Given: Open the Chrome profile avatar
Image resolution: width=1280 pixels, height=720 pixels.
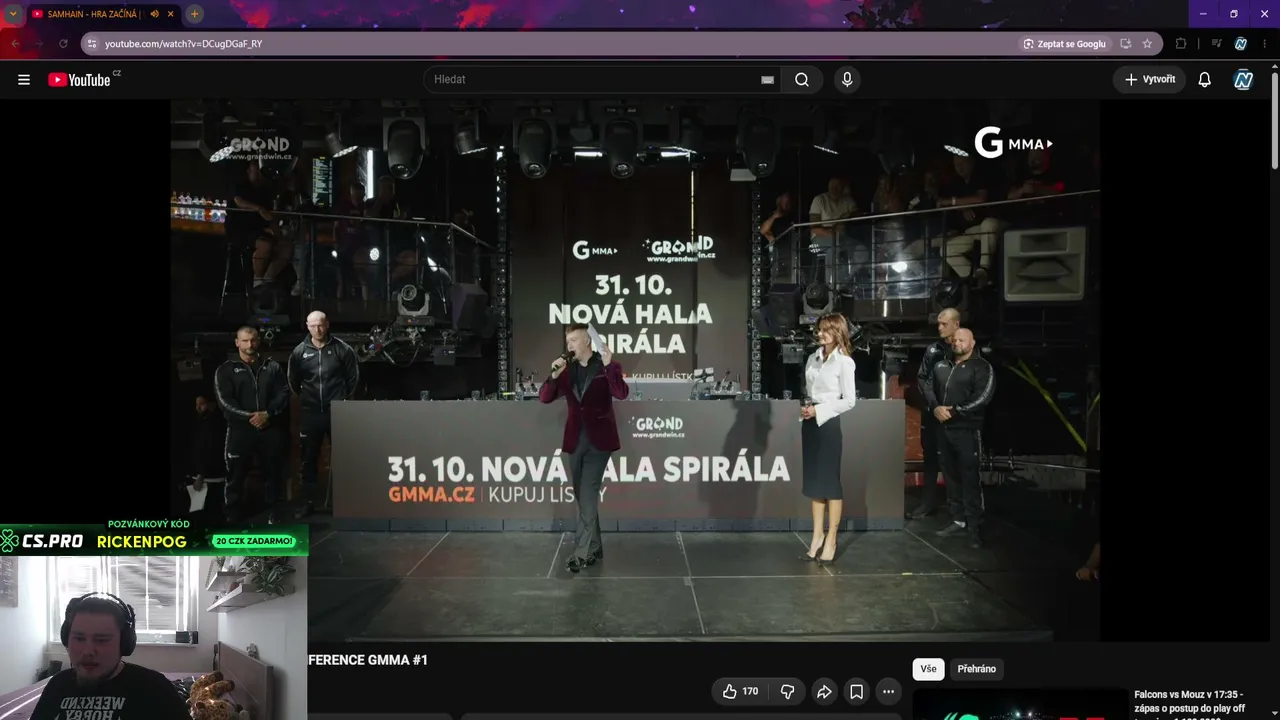Looking at the screenshot, I should point(1241,44).
